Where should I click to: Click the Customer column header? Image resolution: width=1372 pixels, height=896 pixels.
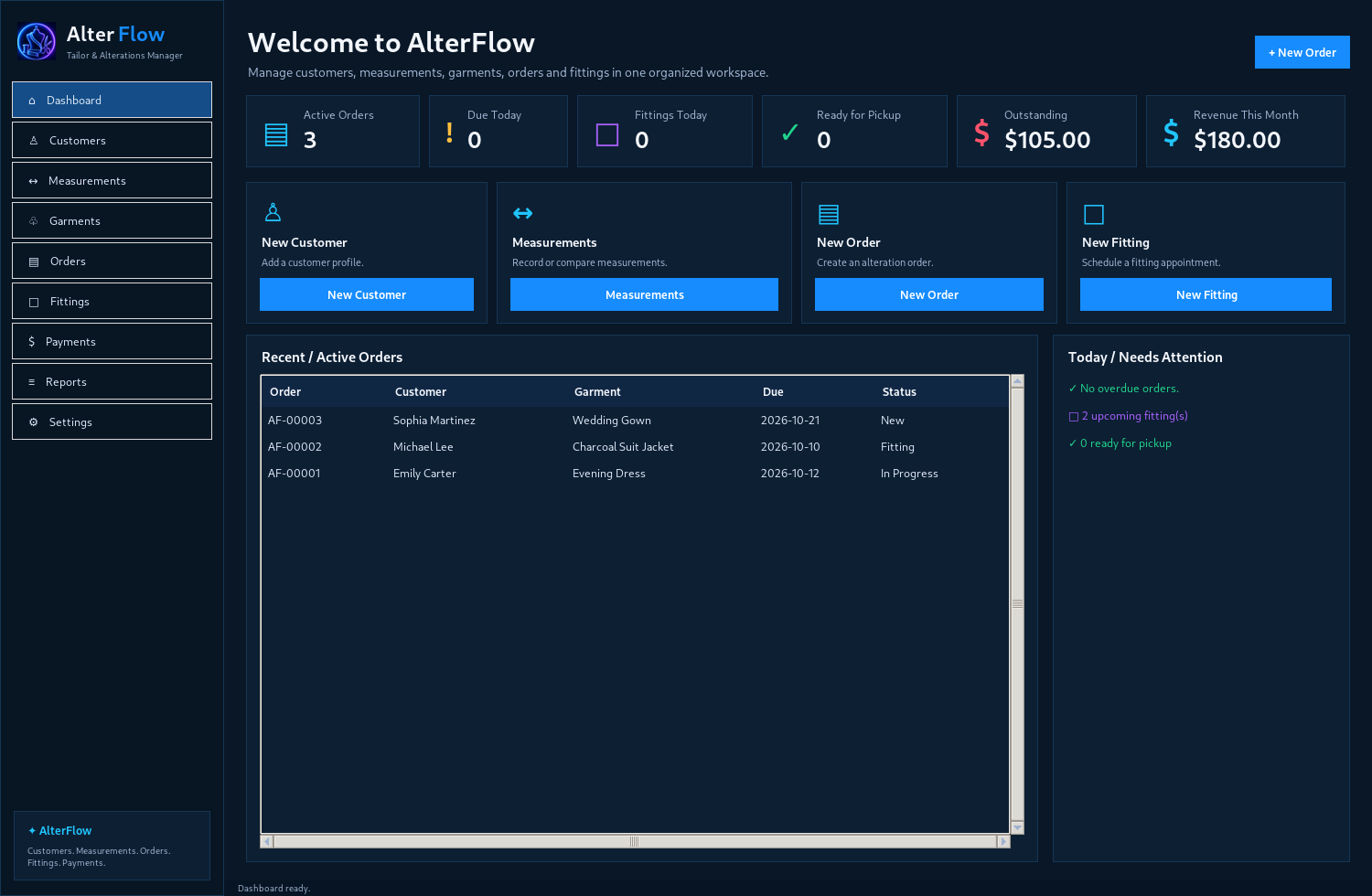[478, 391]
